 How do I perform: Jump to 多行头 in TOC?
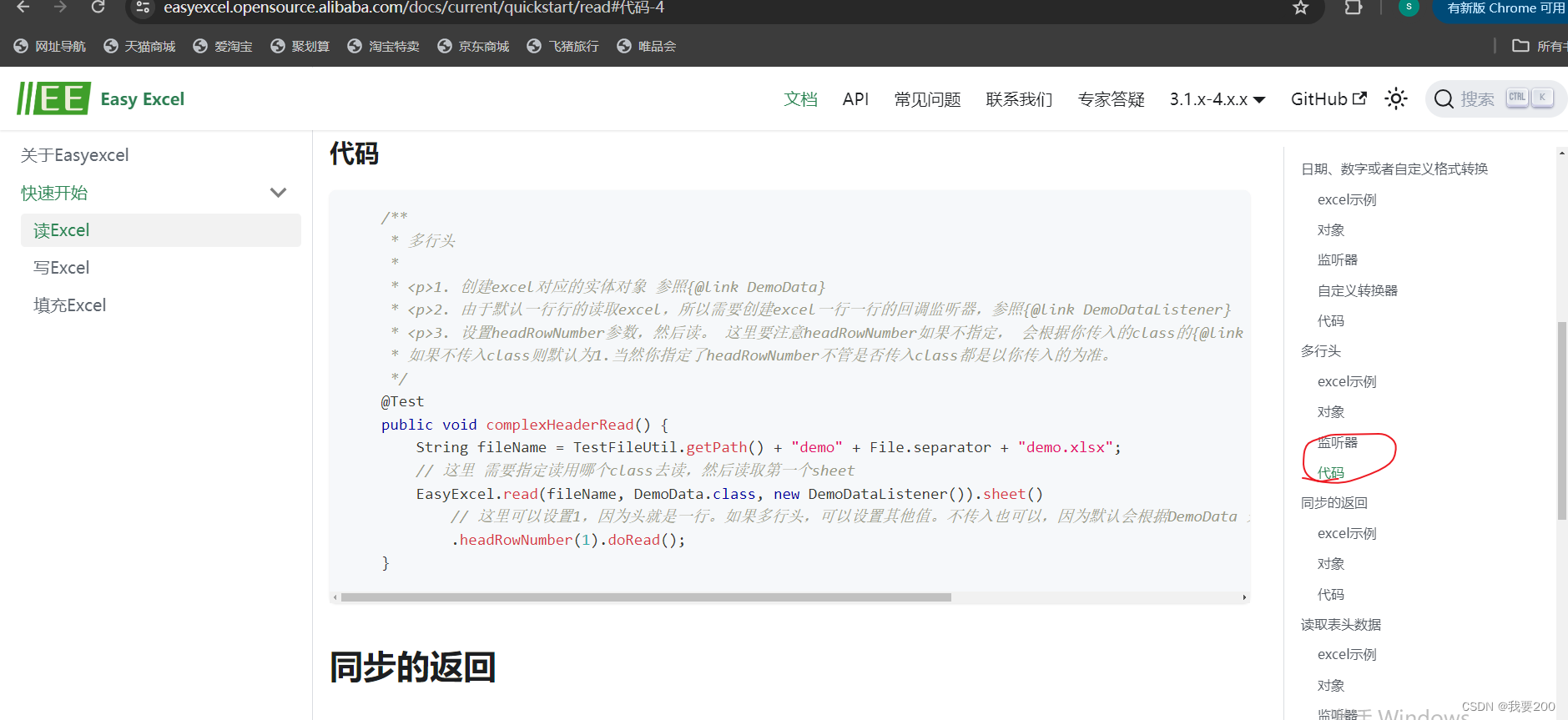(1321, 351)
